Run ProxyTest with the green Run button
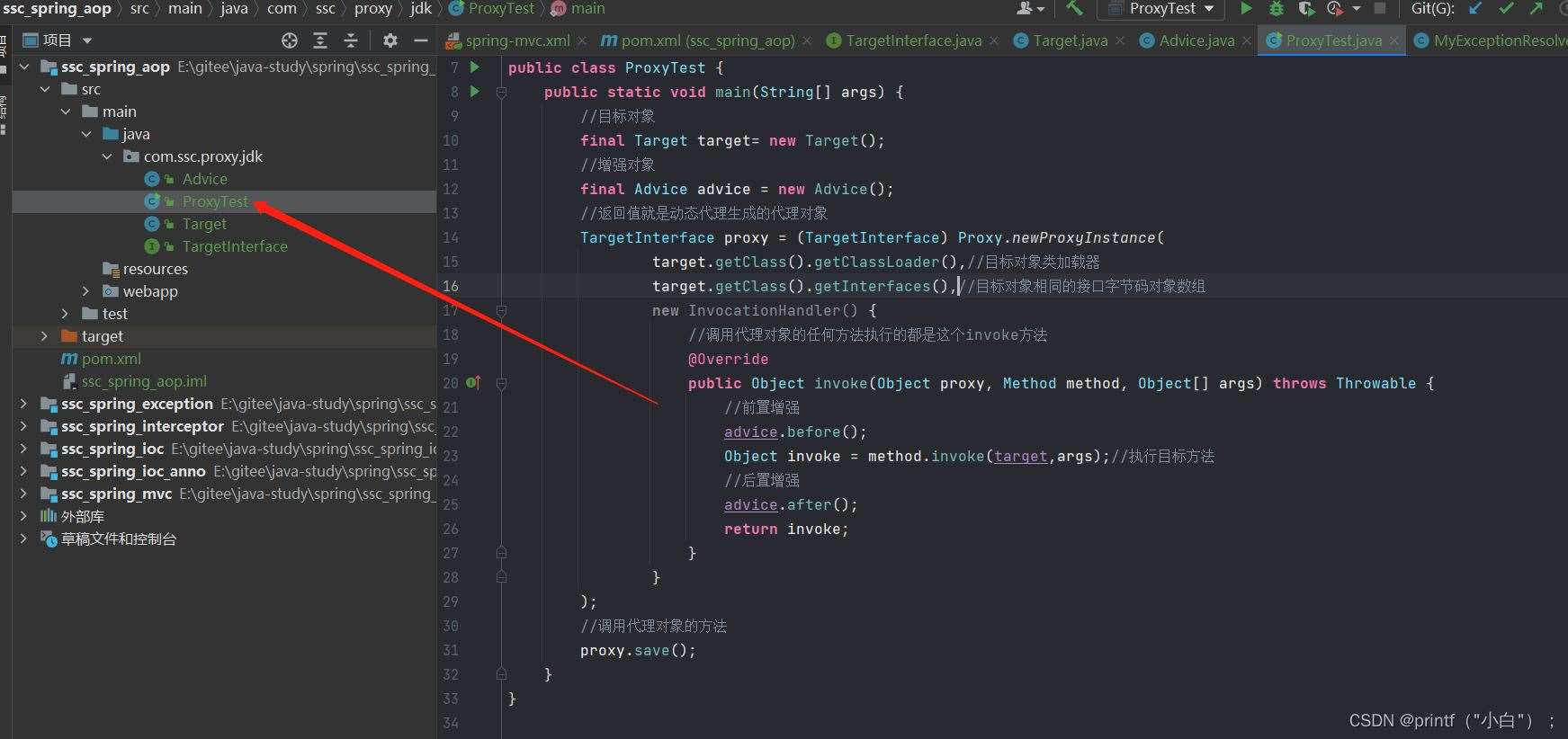The height and width of the screenshot is (739, 1568). (x=1246, y=9)
